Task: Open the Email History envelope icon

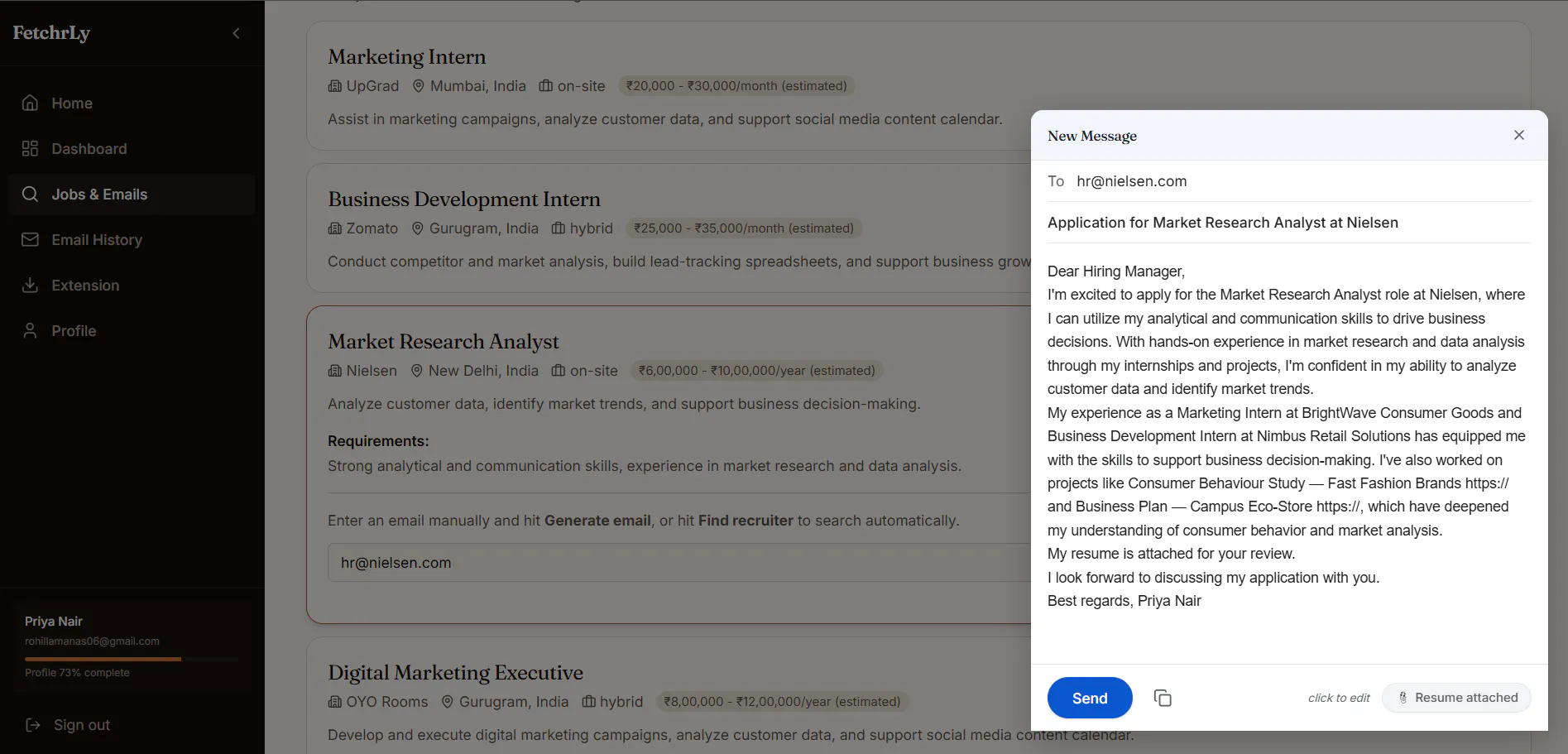Action: coord(31,239)
